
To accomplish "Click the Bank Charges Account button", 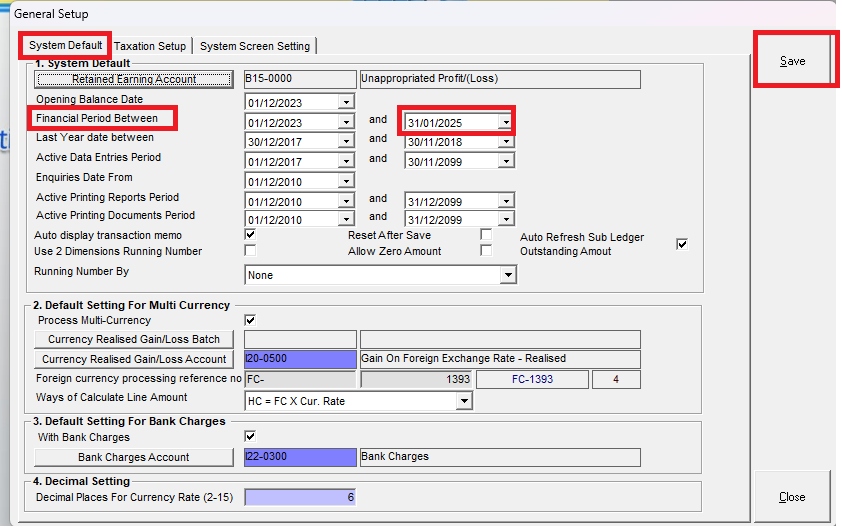I will pos(134,457).
